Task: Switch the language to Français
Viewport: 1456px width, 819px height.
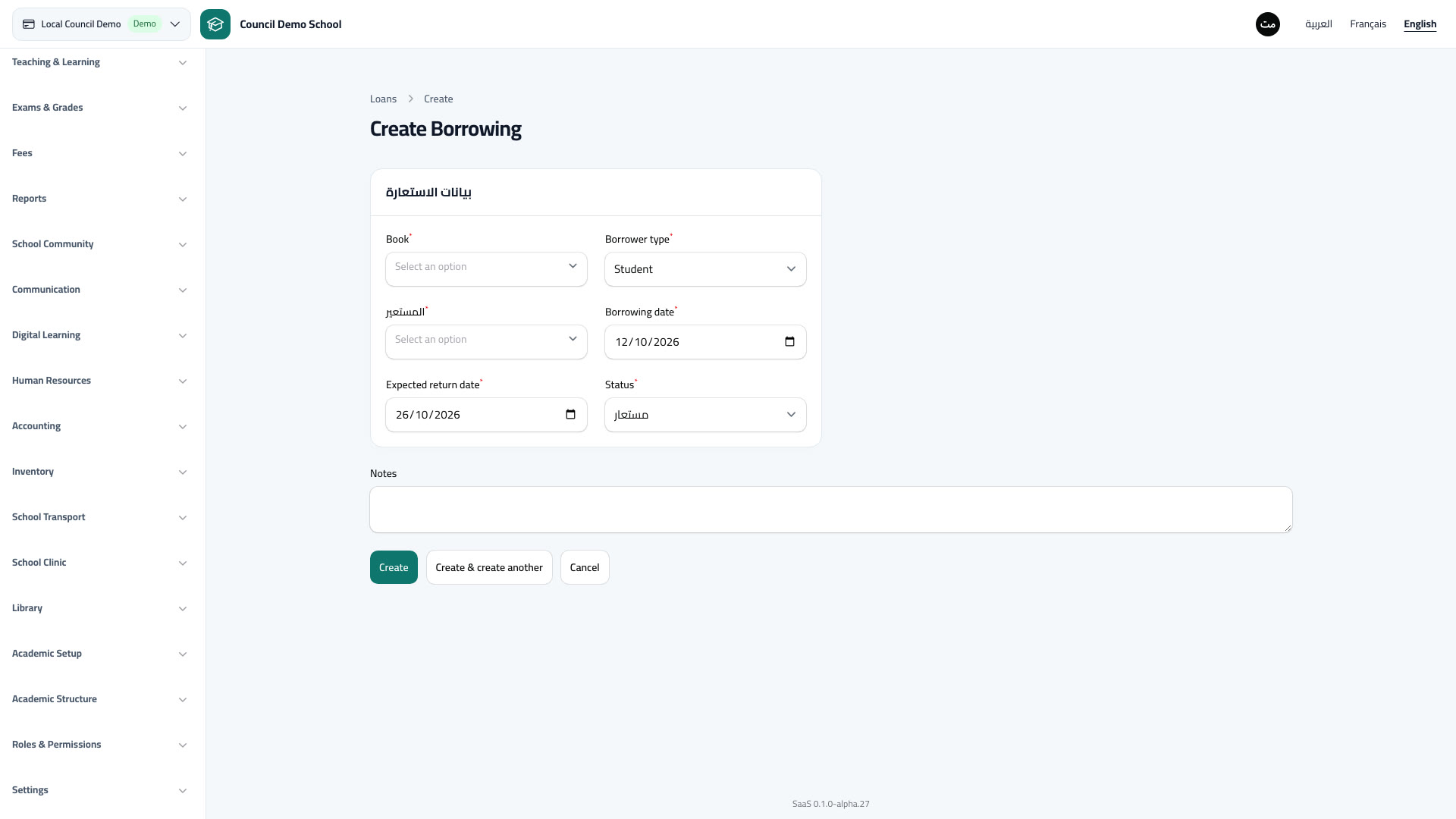Action: coord(1368,24)
